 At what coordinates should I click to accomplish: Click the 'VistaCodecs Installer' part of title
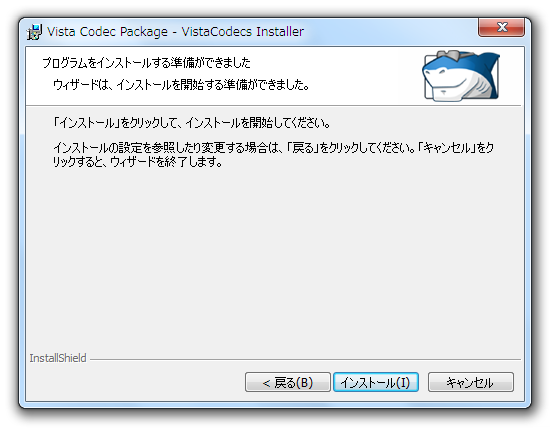point(243,32)
